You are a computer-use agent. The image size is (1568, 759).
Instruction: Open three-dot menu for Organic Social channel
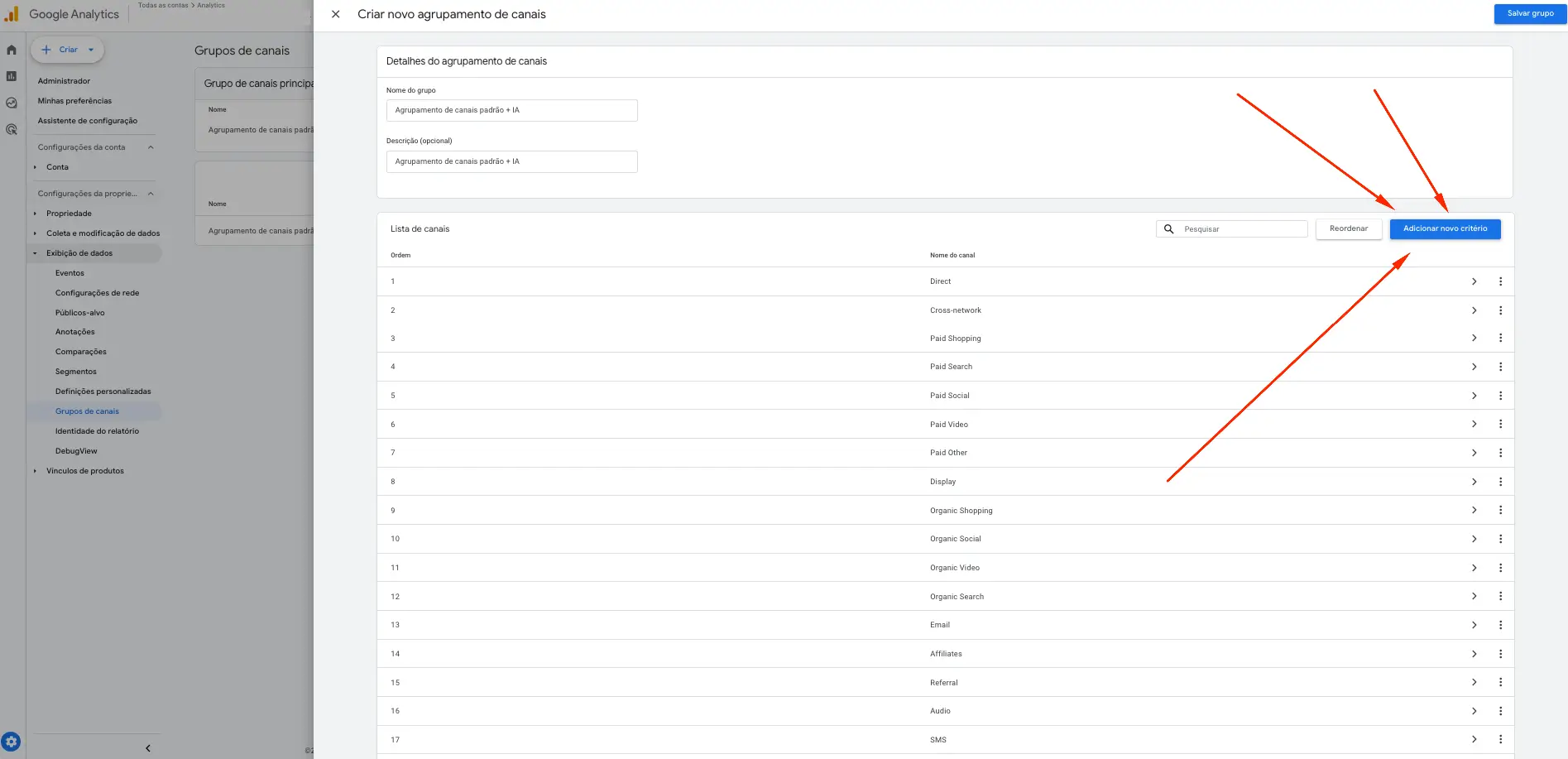(x=1500, y=539)
